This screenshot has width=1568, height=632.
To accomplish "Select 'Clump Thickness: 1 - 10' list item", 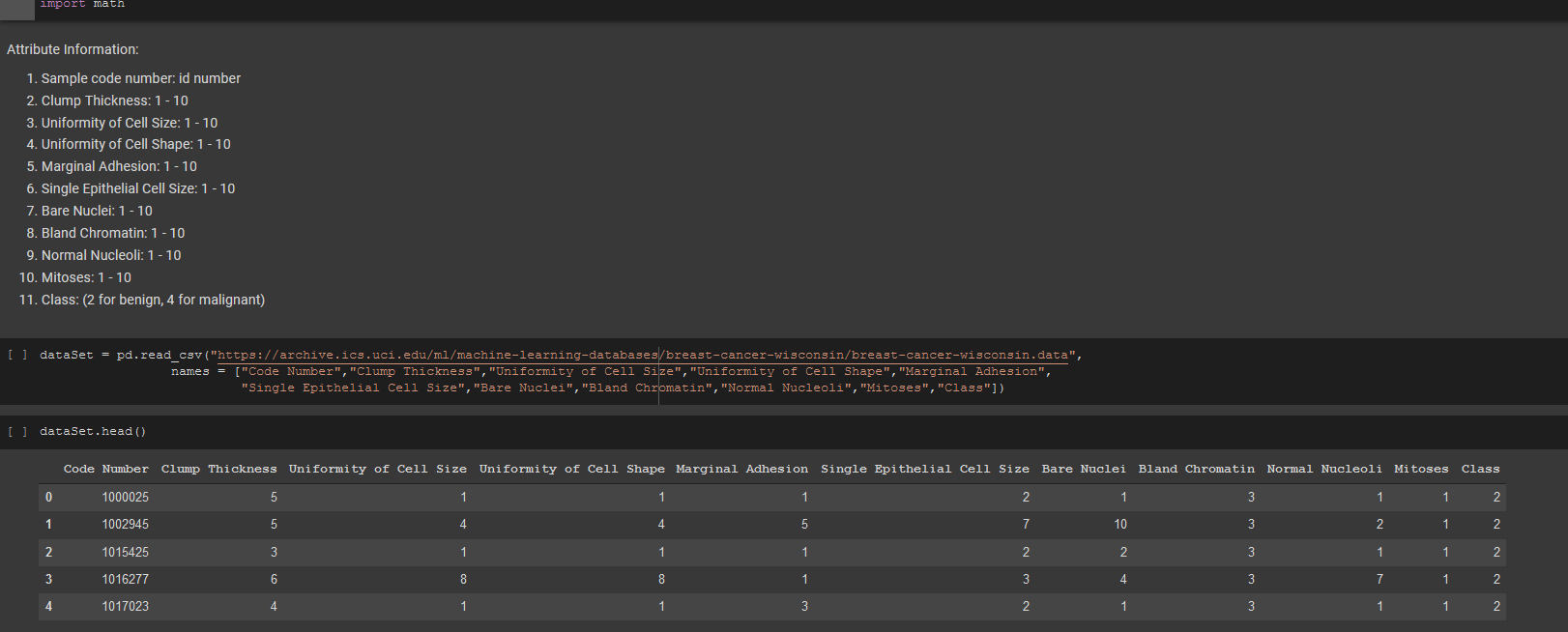I will coord(115,101).
